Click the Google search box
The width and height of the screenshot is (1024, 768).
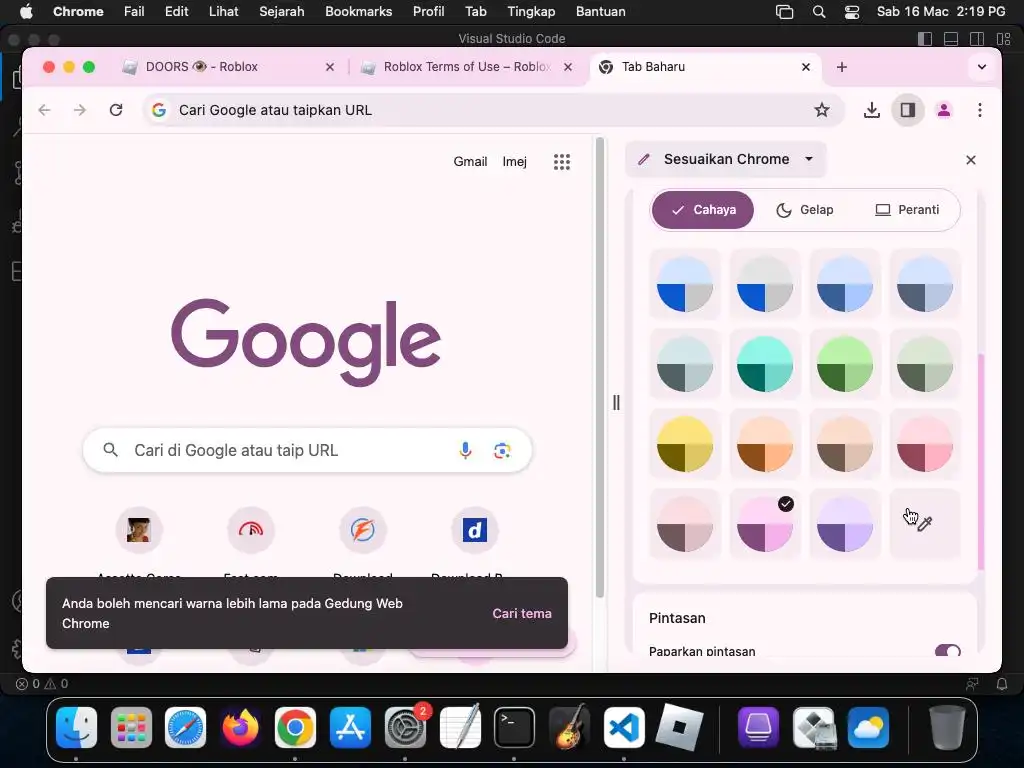click(x=307, y=450)
